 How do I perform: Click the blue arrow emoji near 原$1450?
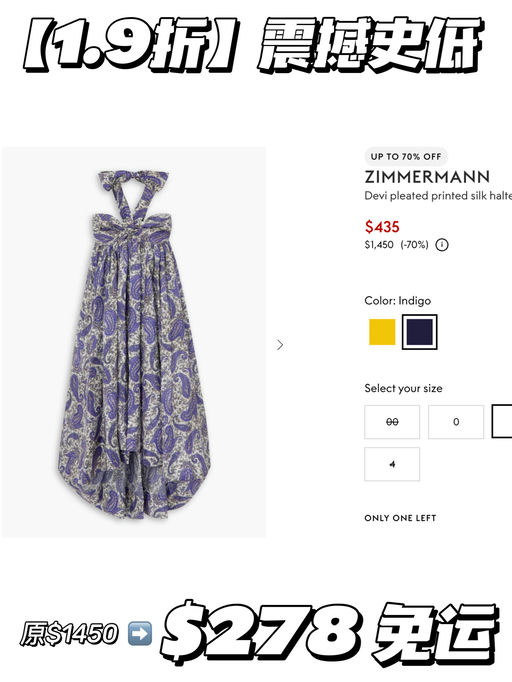(140, 633)
